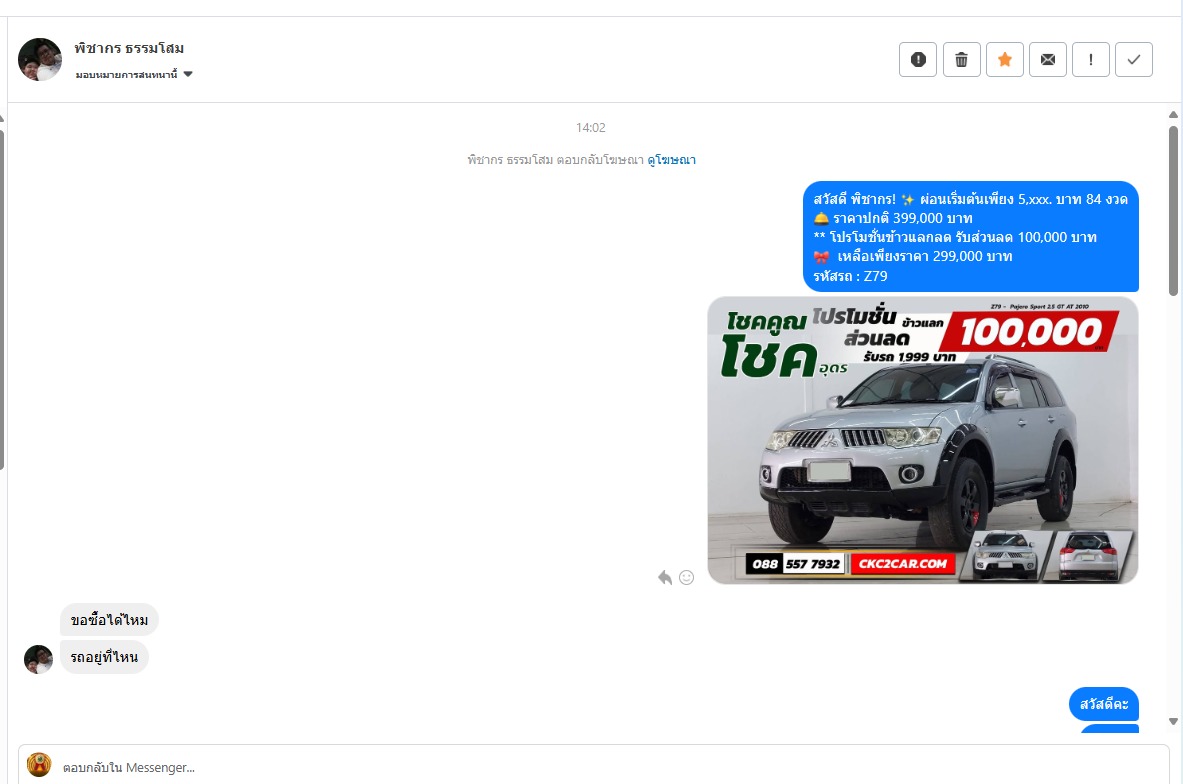Click the chat scrollbar up arrow

pyautogui.click(x=1173, y=115)
